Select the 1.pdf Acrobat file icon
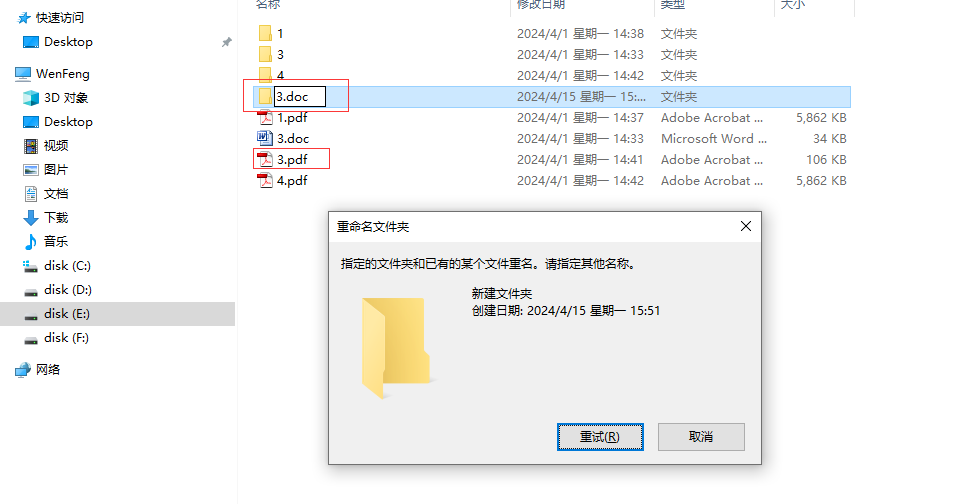The image size is (959, 504). (x=265, y=117)
